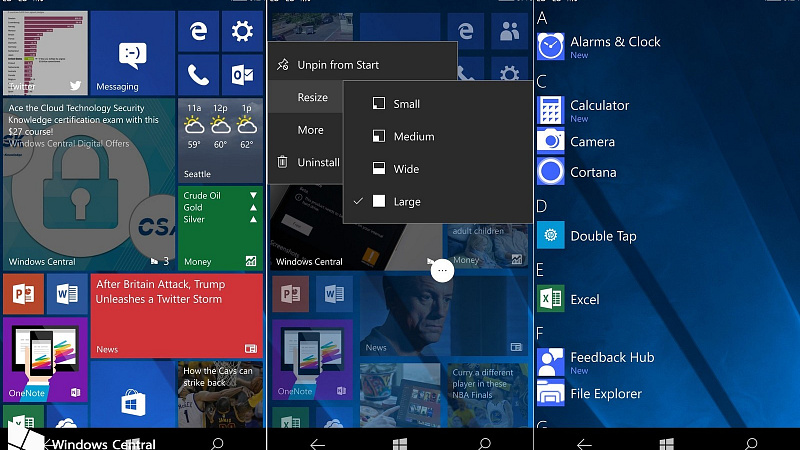Tap the search button under the app list
The image size is (800, 450).
pos(751,444)
